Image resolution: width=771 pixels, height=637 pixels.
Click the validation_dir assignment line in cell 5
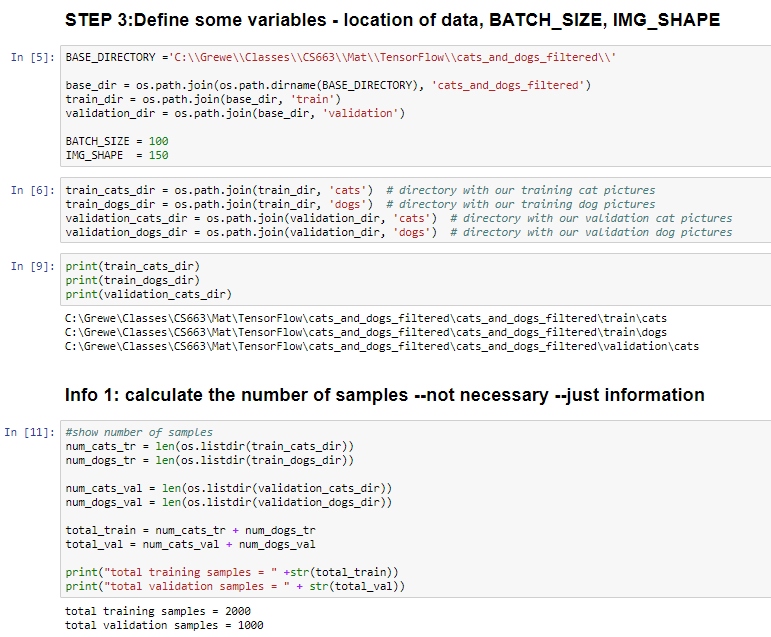click(x=235, y=114)
